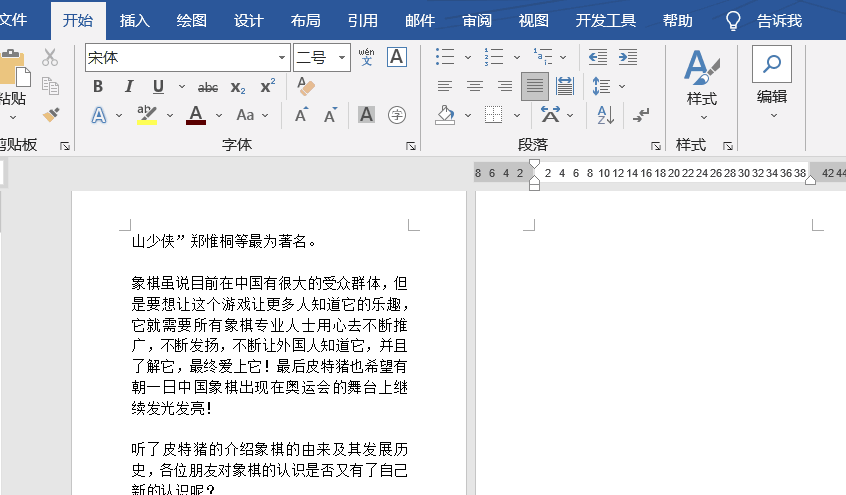
Task: Open Paragraph dialog launcher
Action: (x=656, y=146)
